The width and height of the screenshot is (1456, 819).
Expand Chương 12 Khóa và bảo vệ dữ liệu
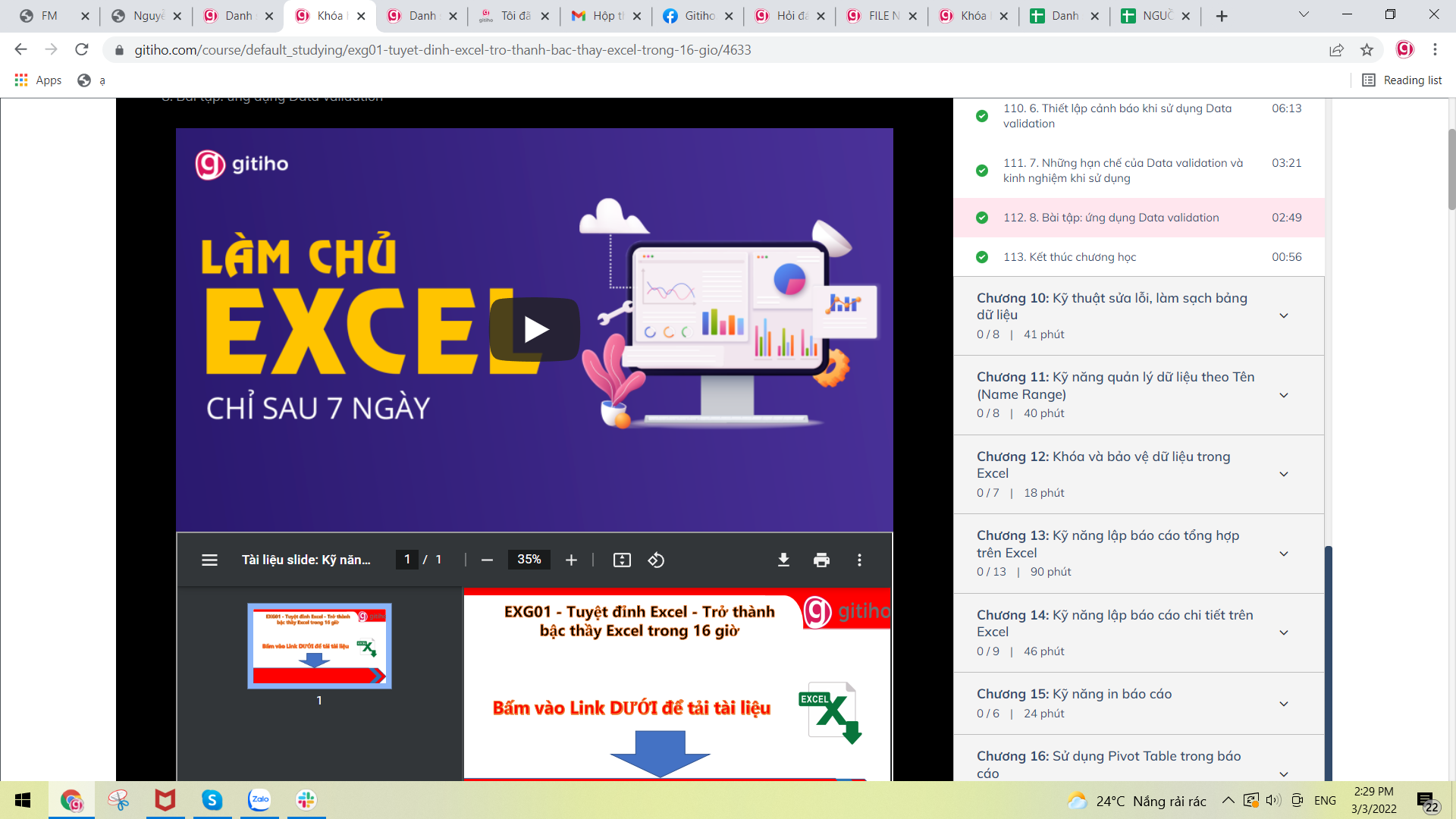(x=1139, y=475)
